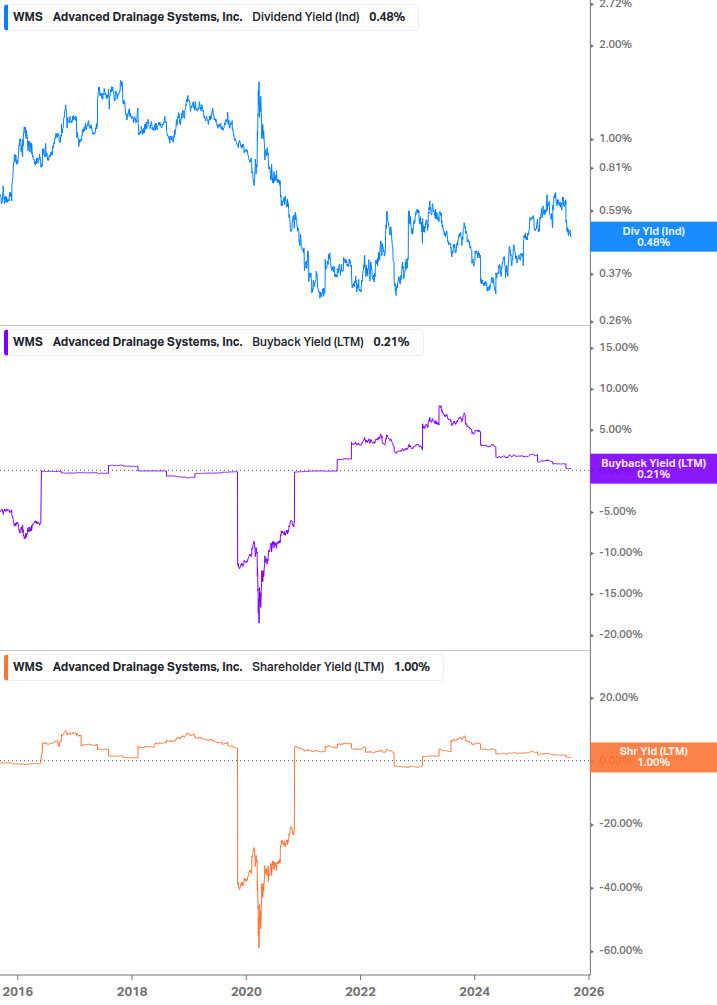The width and height of the screenshot is (717, 1005).
Task: Click the 0.21% value in the Buyback Yield legend
Action: (391, 342)
